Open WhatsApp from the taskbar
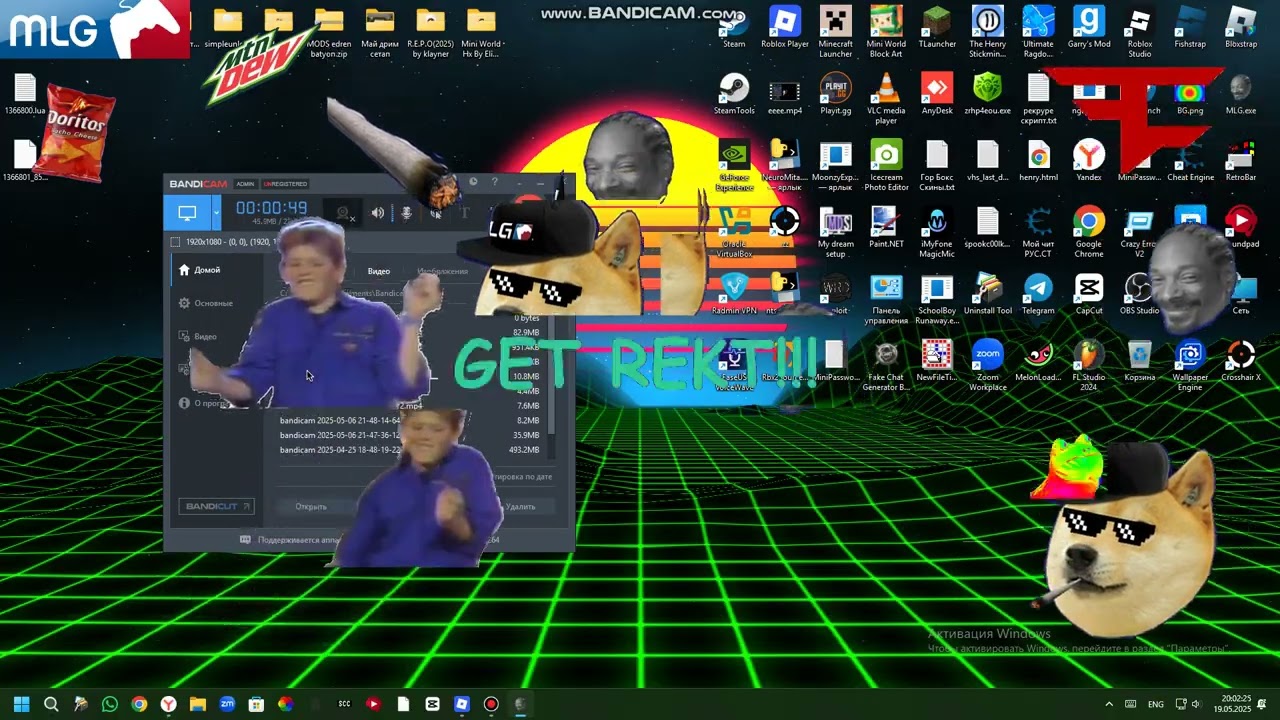1280x720 pixels. tap(110, 704)
